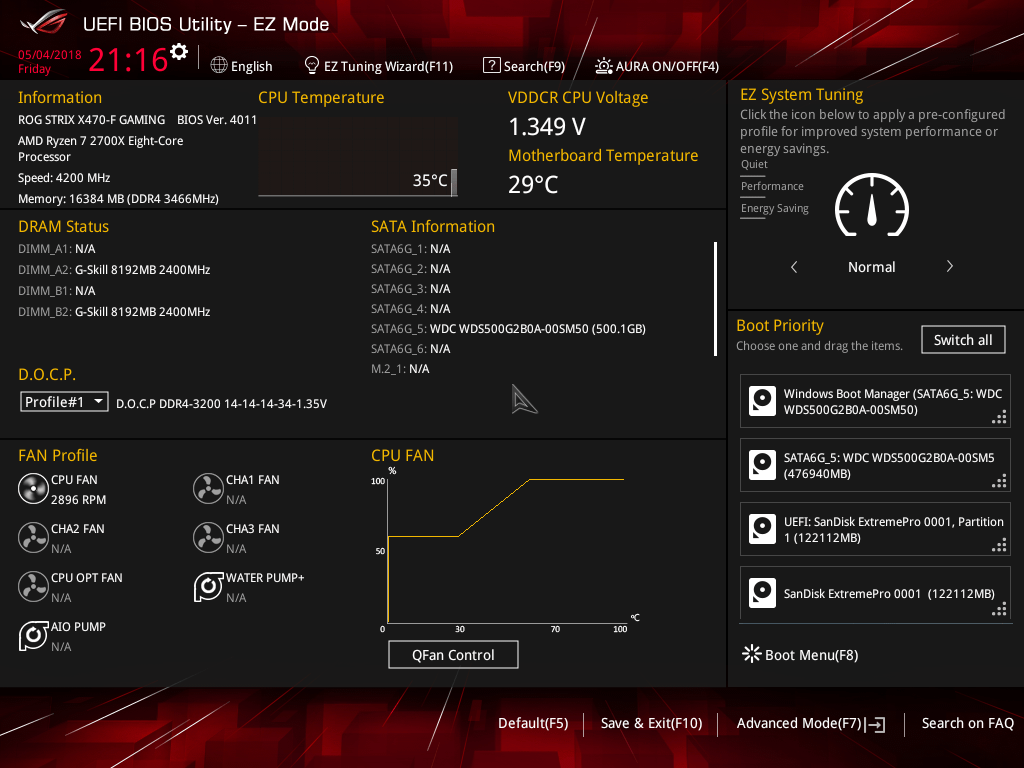Click the ROG logo
This screenshot has height=768, width=1024.
44,23
